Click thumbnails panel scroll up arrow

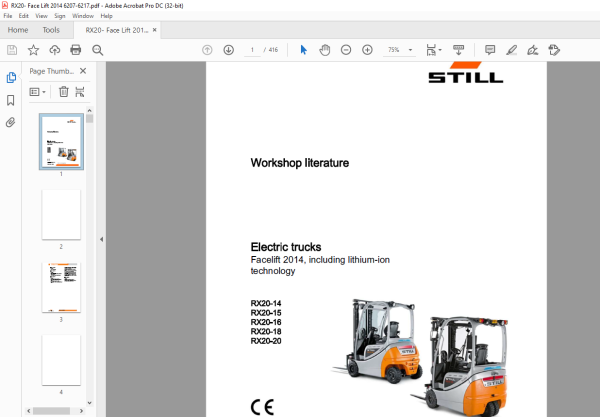(x=90, y=111)
